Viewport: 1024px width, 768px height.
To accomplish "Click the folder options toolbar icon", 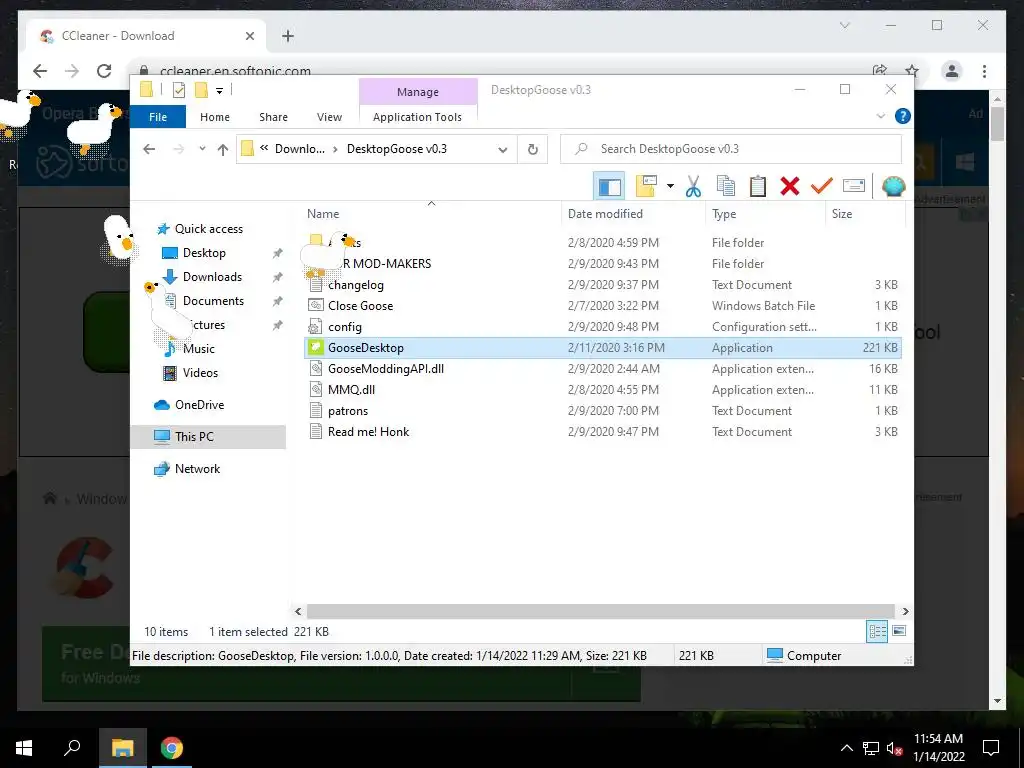I will (x=646, y=186).
